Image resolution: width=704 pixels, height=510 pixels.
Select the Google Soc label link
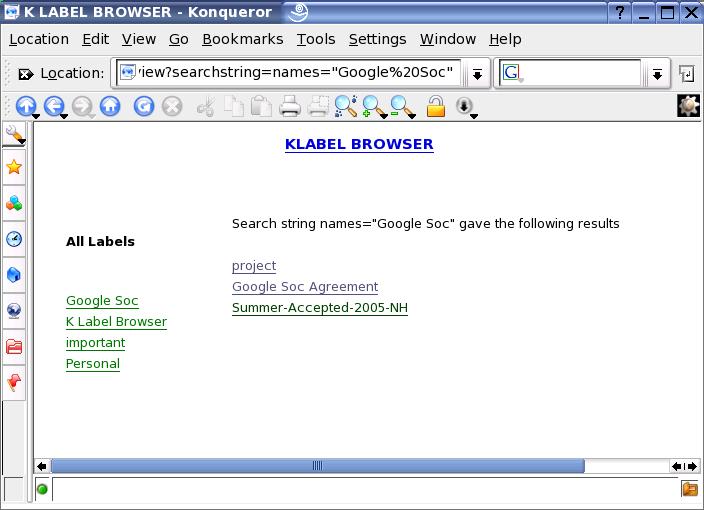point(102,301)
